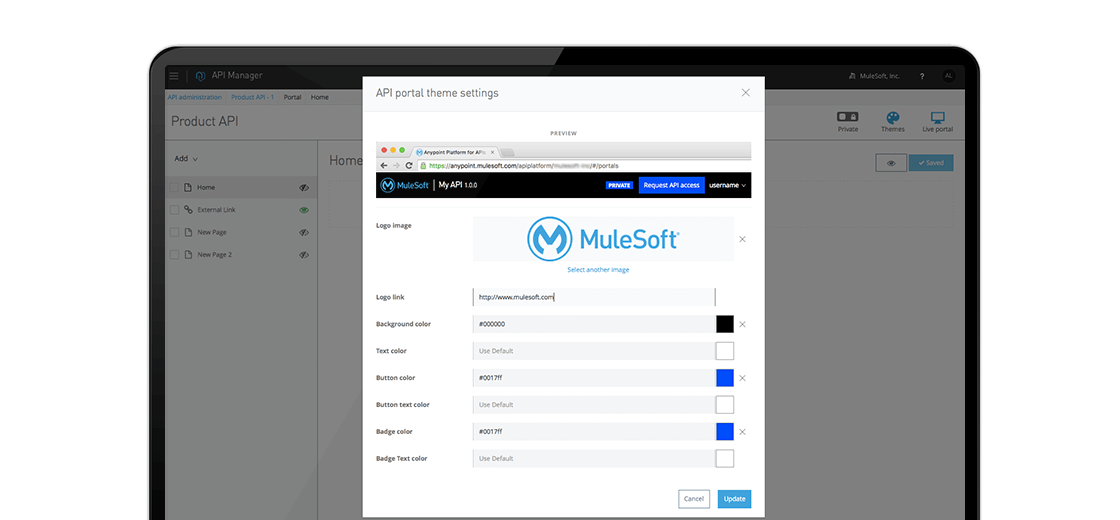Click the New Page 2 document icon

pyautogui.click(x=188, y=254)
